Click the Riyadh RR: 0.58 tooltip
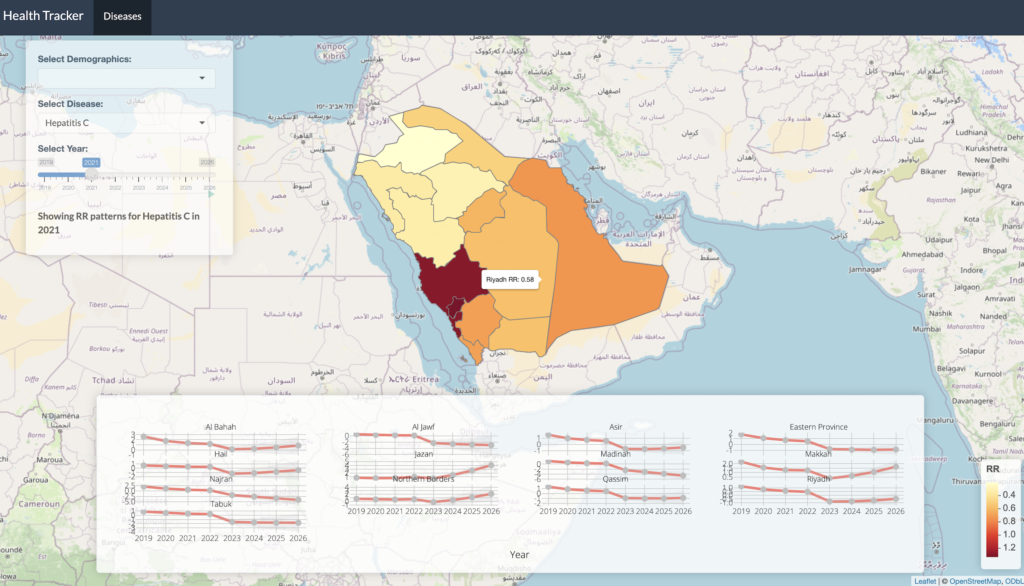 pyautogui.click(x=510, y=280)
